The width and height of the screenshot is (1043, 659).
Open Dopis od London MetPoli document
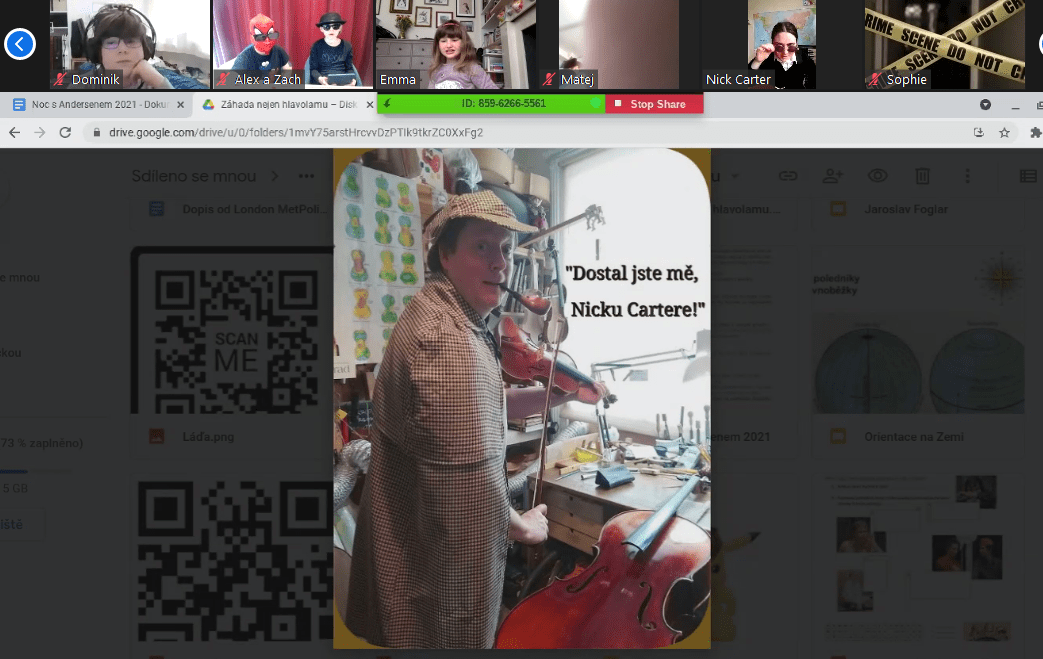point(254,209)
